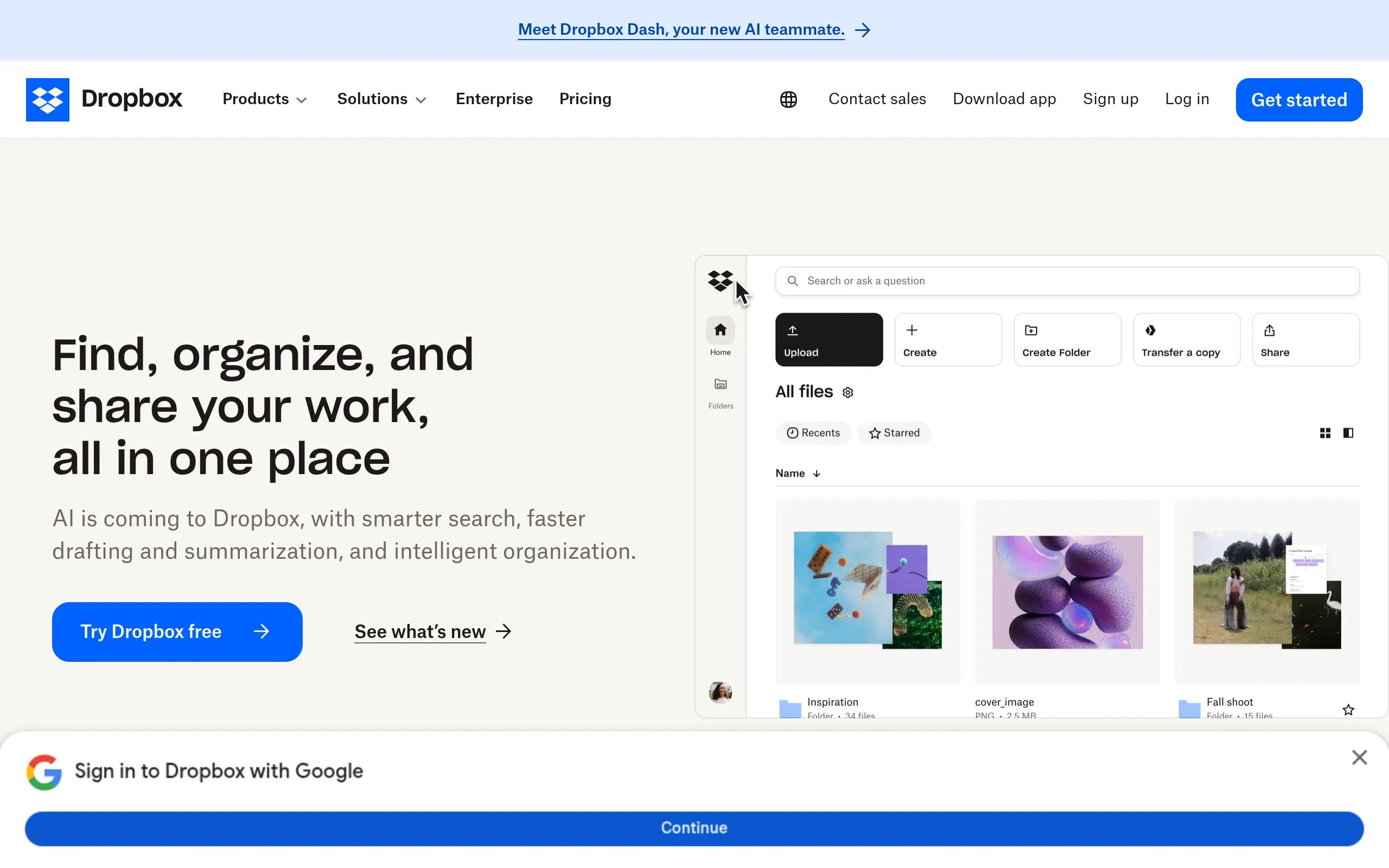Expand the Solutions dropdown
The width and height of the screenshot is (1389, 868).
(381, 99)
